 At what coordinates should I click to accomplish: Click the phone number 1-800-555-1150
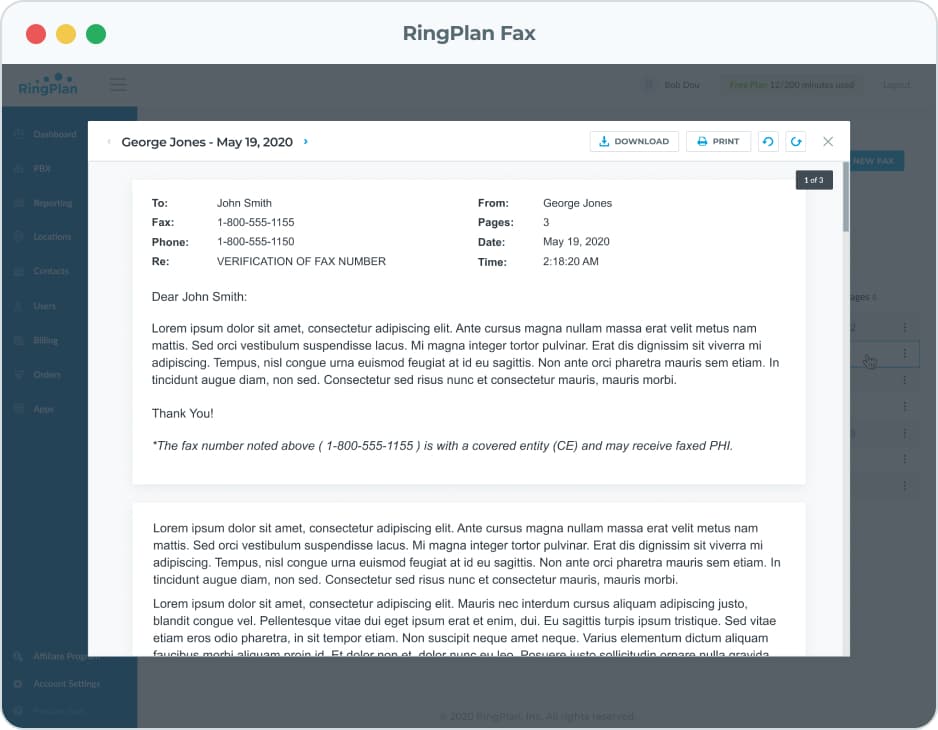(255, 242)
